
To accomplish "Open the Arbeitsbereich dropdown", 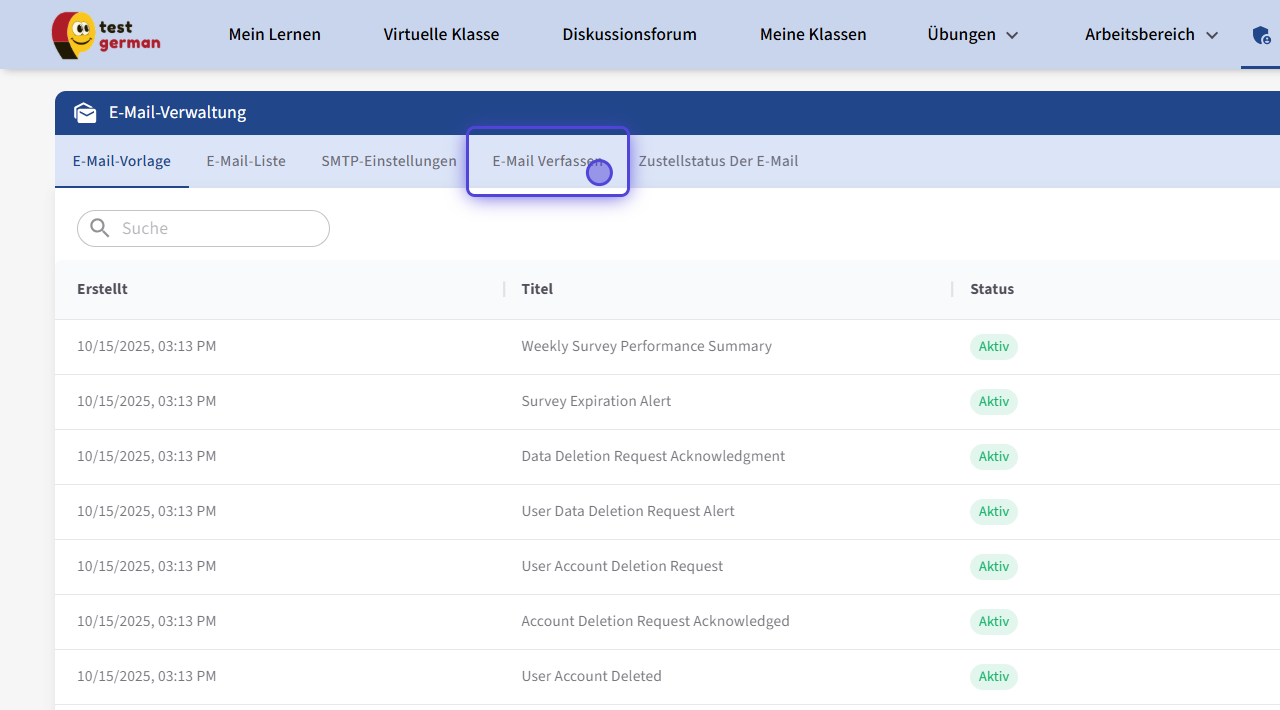I will (1151, 35).
